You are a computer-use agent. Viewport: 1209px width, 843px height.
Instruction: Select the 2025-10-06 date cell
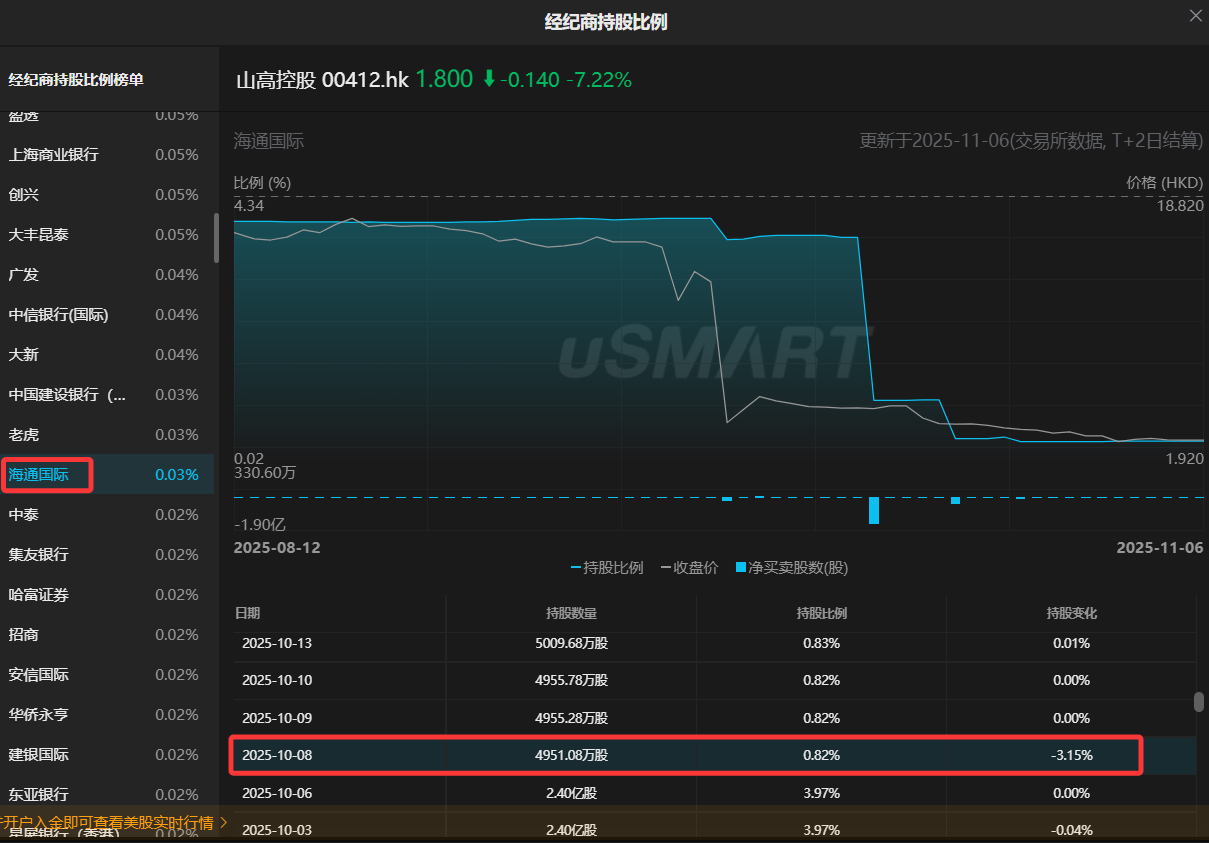[x=277, y=793]
